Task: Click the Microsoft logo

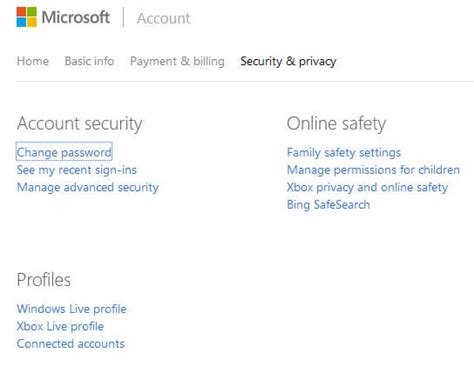Action: point(63,17)
